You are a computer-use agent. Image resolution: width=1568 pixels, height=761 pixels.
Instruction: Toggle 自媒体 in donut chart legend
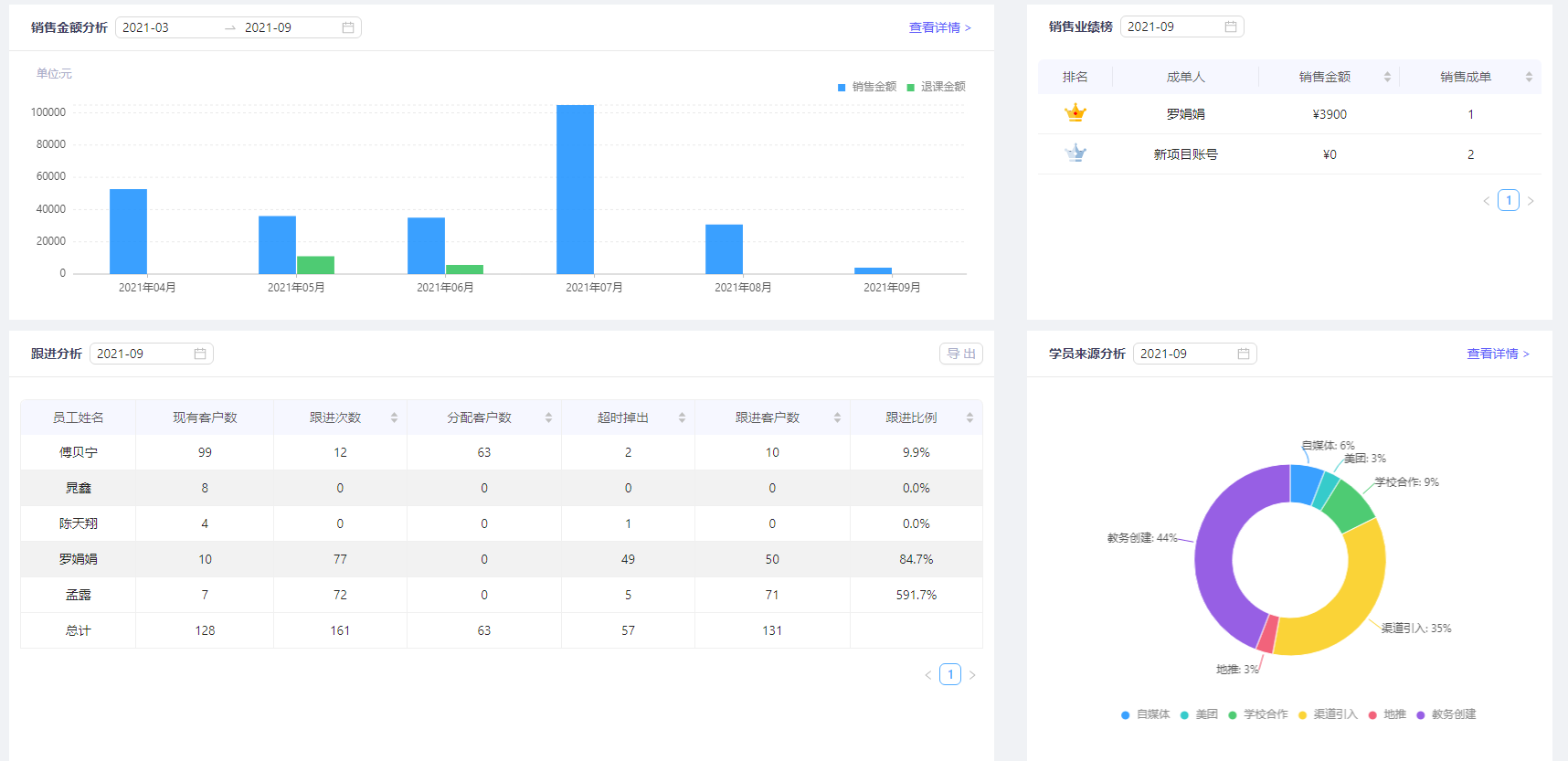click(1145, 714)
